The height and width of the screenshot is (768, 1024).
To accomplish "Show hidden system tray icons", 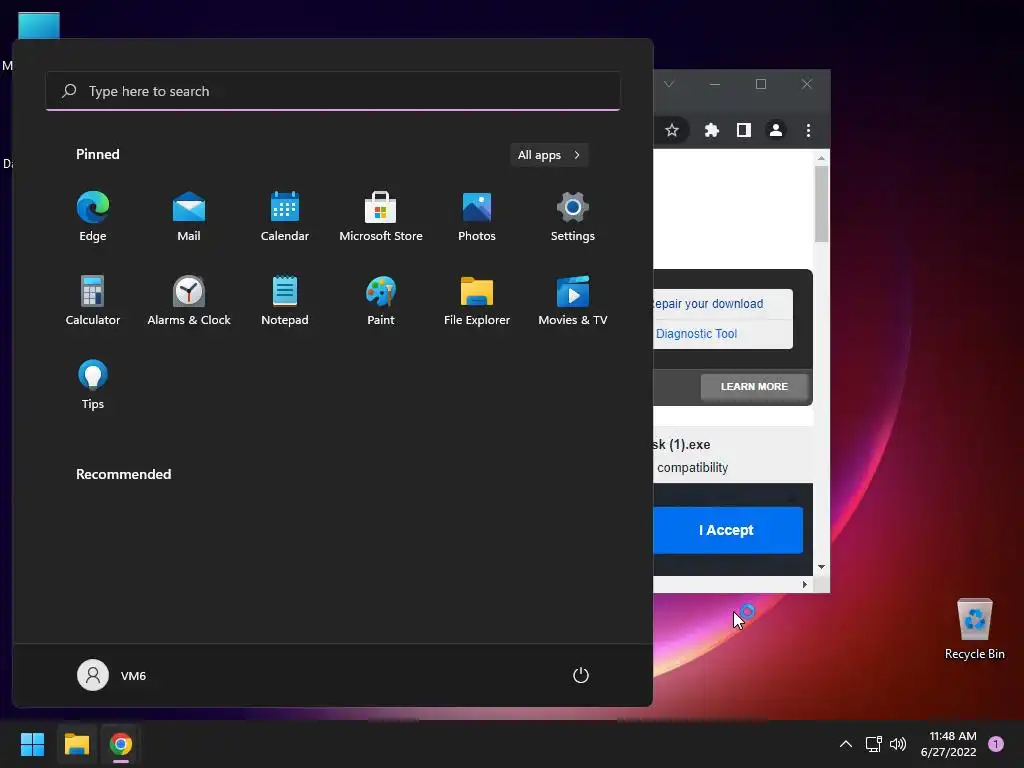I will [x=846, y=744].
